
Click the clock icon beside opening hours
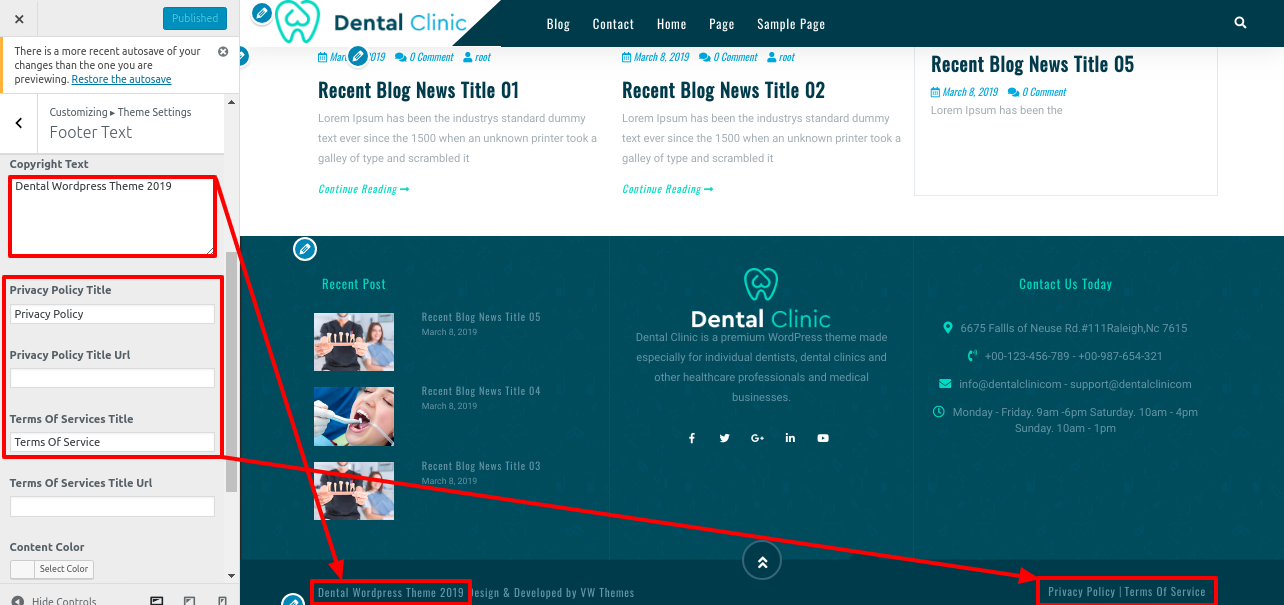pos(938,412)
